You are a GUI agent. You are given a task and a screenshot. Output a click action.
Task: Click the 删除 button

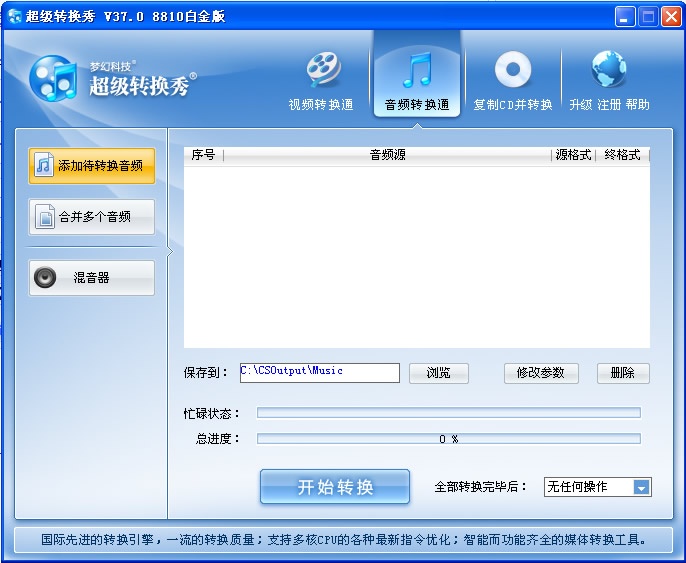(623, 373)
